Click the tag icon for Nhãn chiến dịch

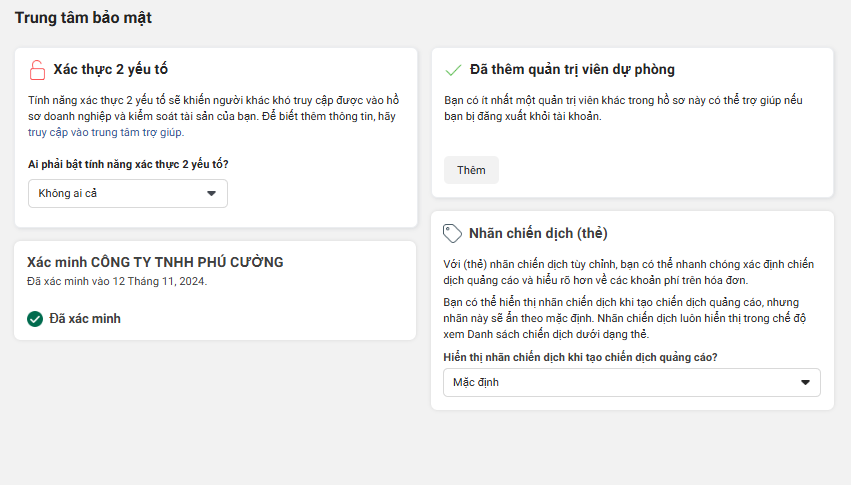pyautogui.click(x=453, y=233)
